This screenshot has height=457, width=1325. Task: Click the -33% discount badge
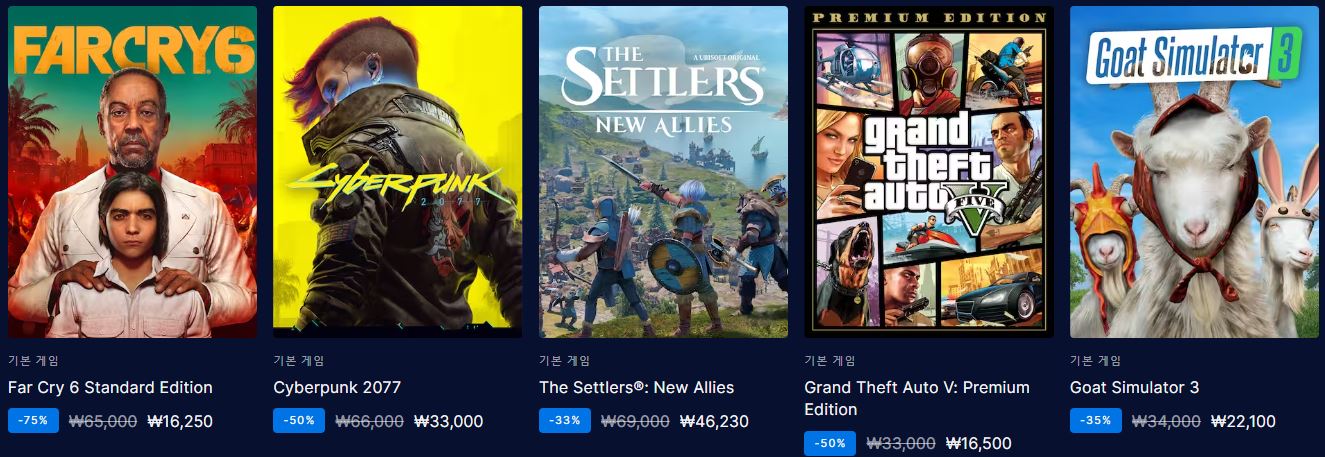tap(565, 421)
